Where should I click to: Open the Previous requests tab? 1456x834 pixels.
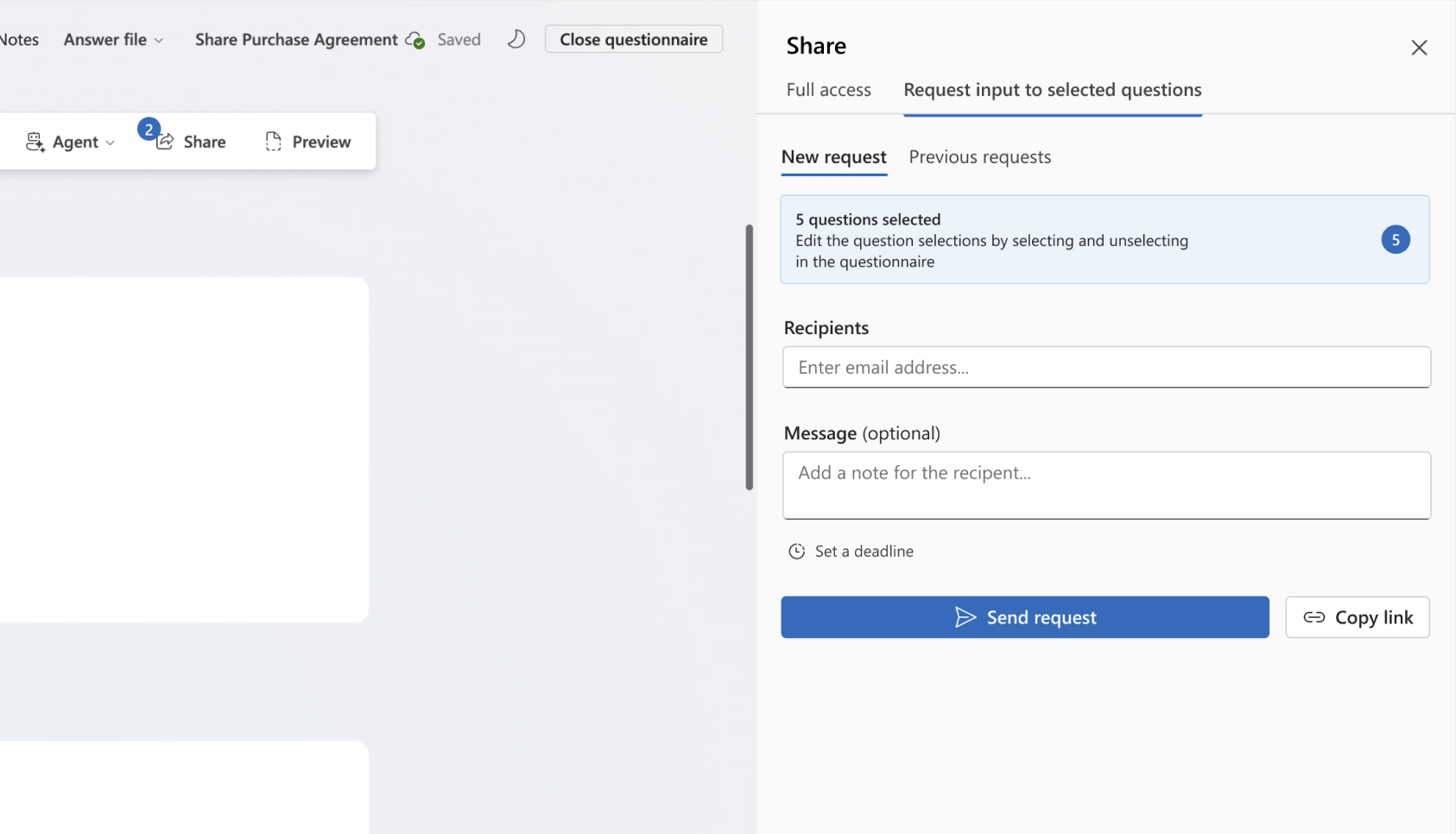979,157
